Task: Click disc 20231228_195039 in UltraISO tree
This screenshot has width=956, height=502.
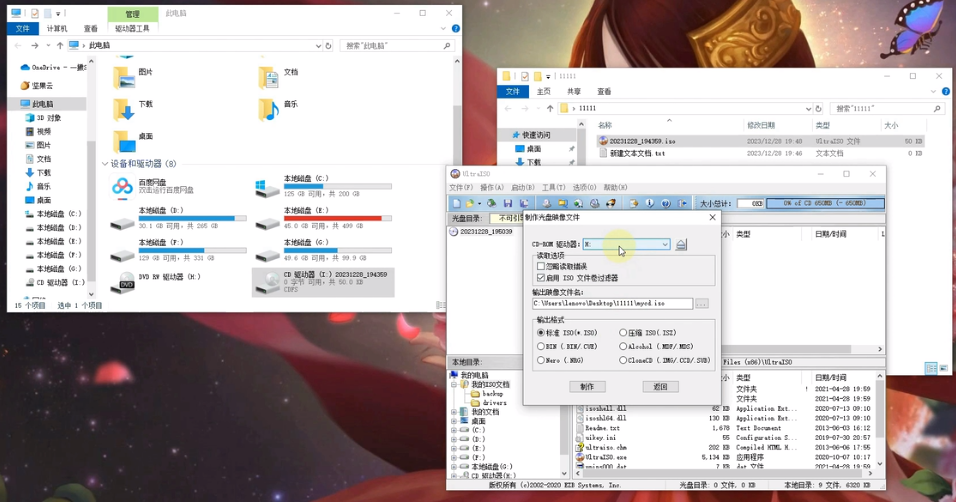Action: point(481,232)
